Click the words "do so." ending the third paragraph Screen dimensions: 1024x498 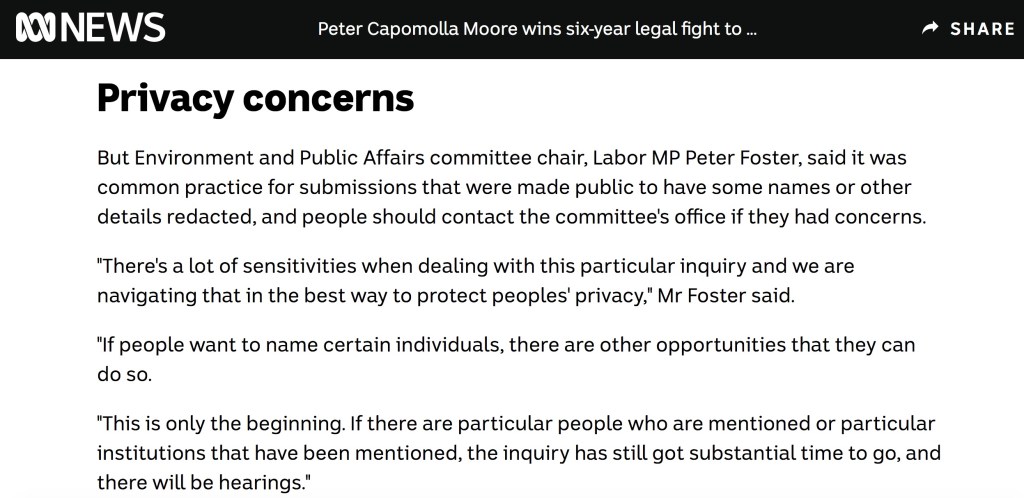coord(124,374)
